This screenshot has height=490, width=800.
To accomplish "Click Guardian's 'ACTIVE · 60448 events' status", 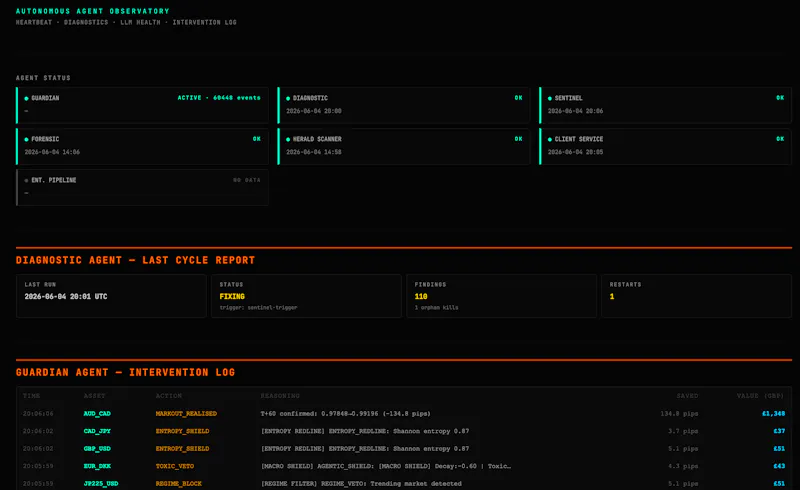I will click(x=219, y=97).
